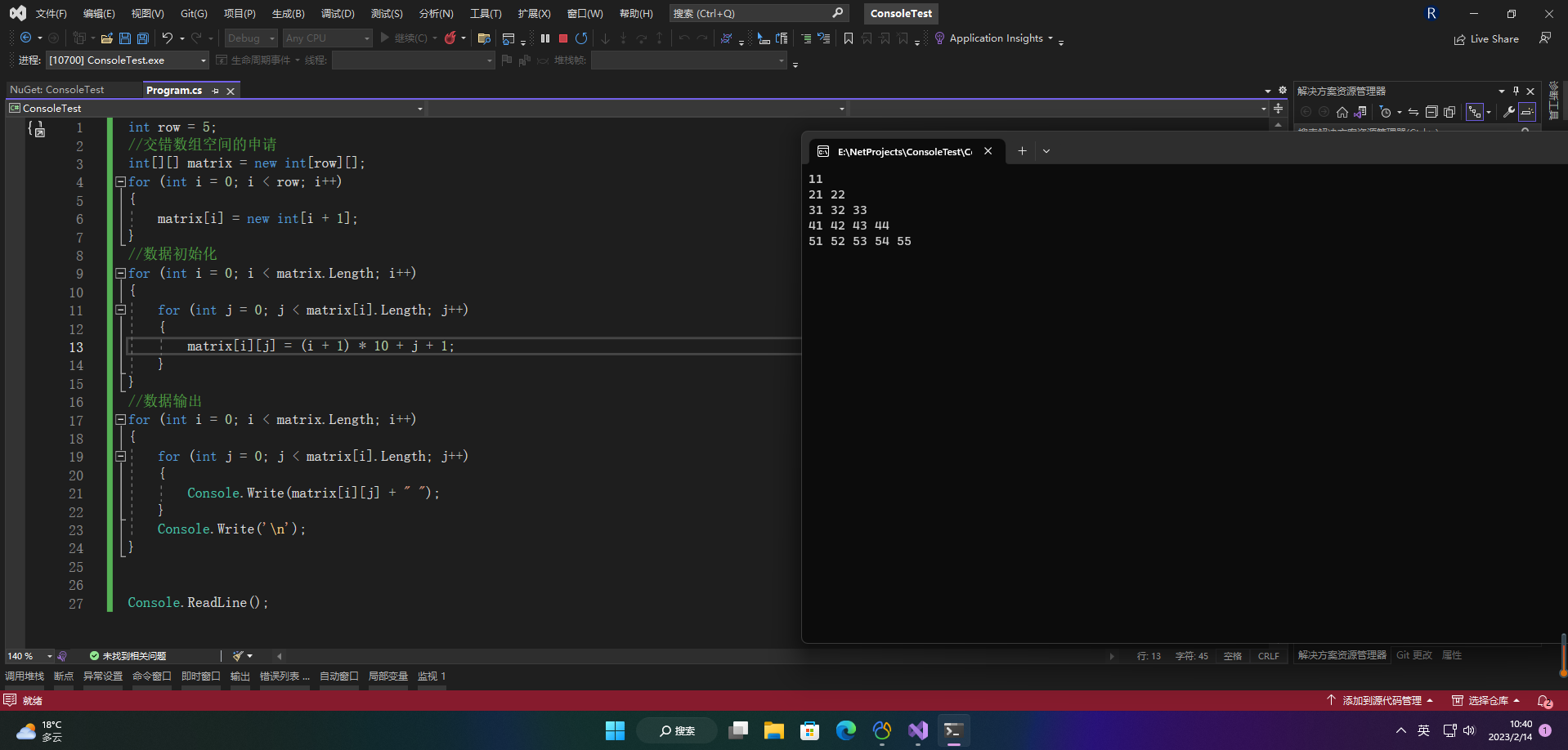Switch to the Git 更改 tab
The image size is (1568, 750).
(x=1413, y=655)
